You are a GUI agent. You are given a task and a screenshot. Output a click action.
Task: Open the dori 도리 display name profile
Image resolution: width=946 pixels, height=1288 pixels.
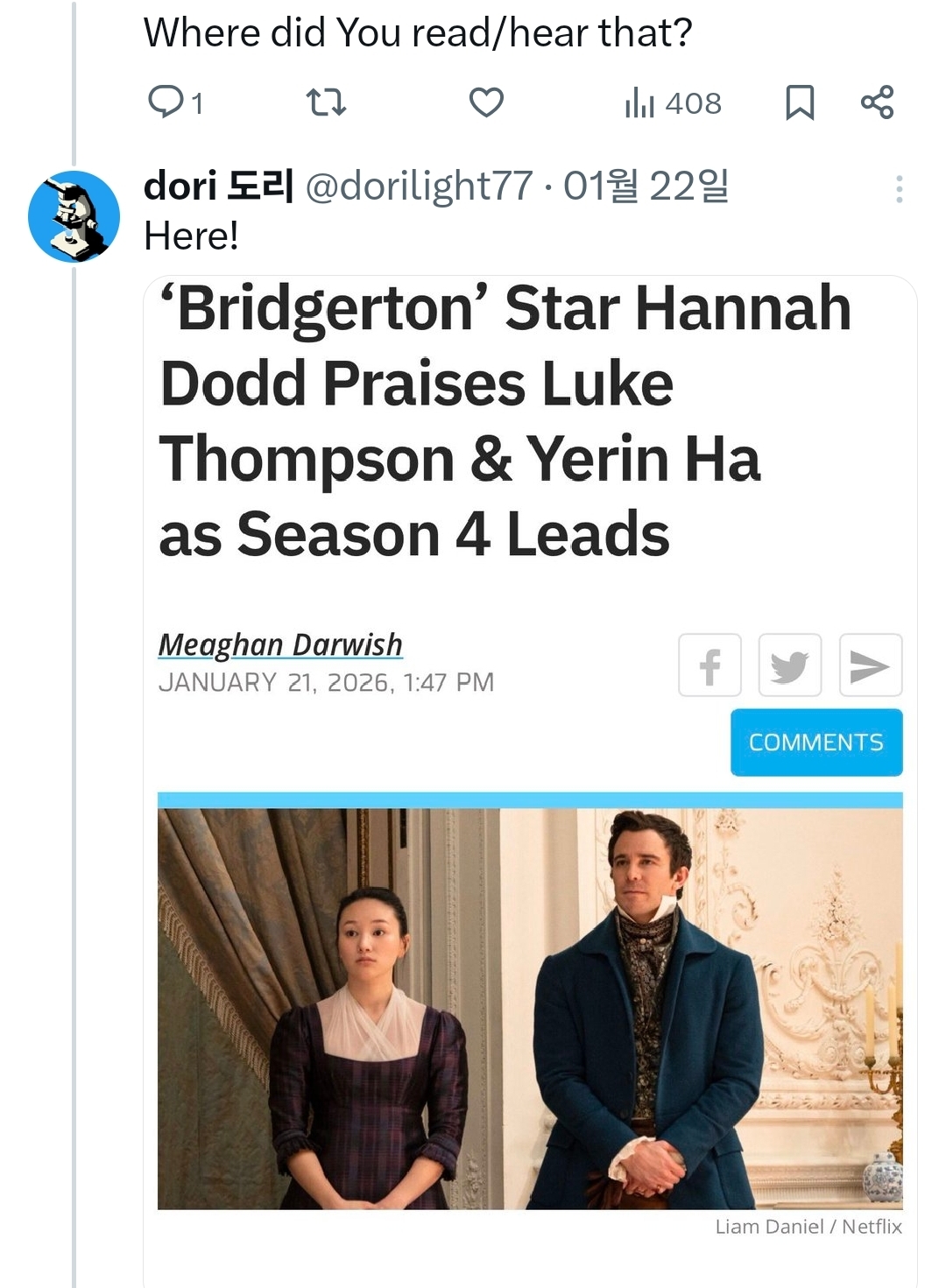coord(218,186)
